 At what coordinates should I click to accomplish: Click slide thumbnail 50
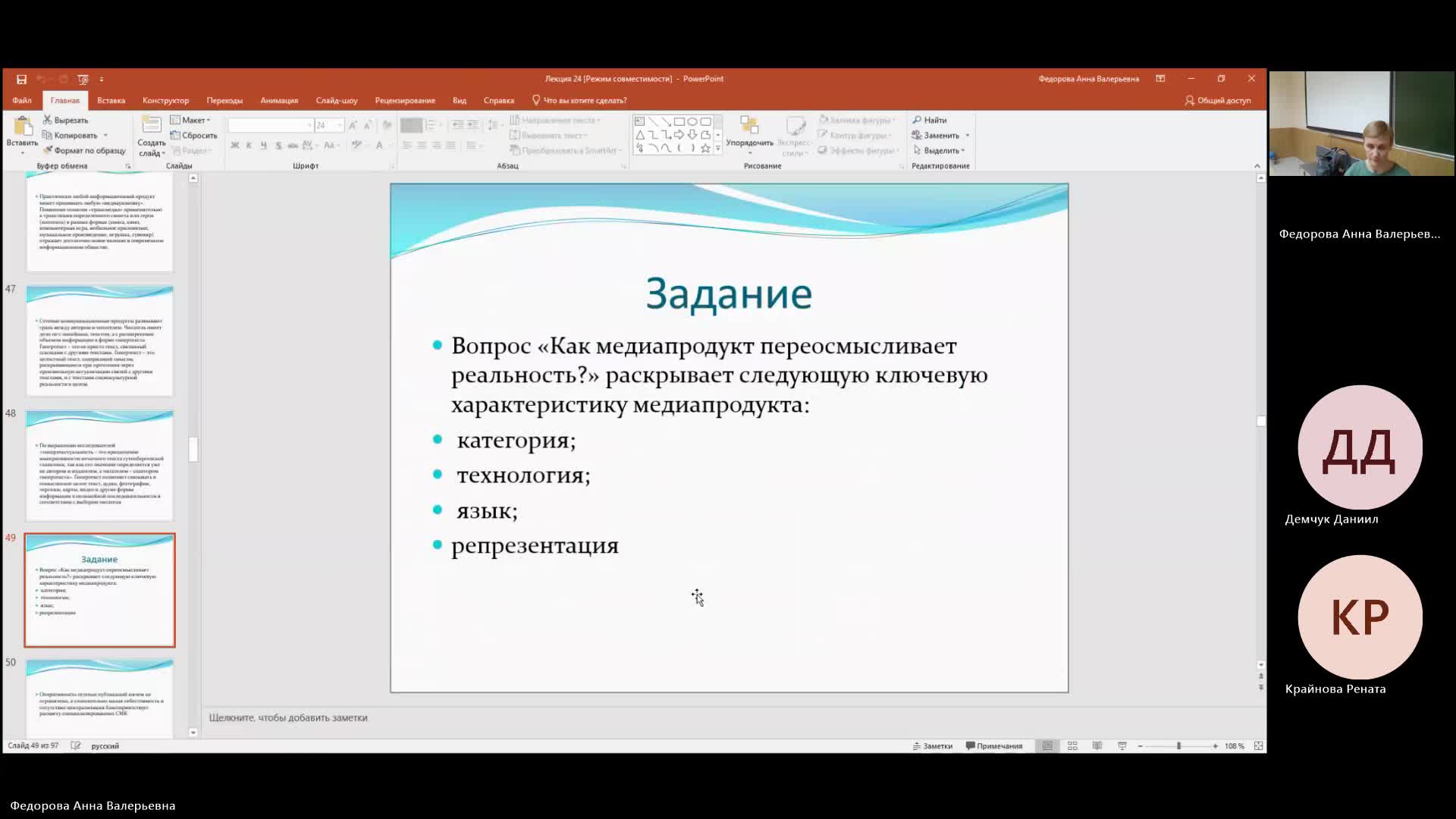point(100,698)
